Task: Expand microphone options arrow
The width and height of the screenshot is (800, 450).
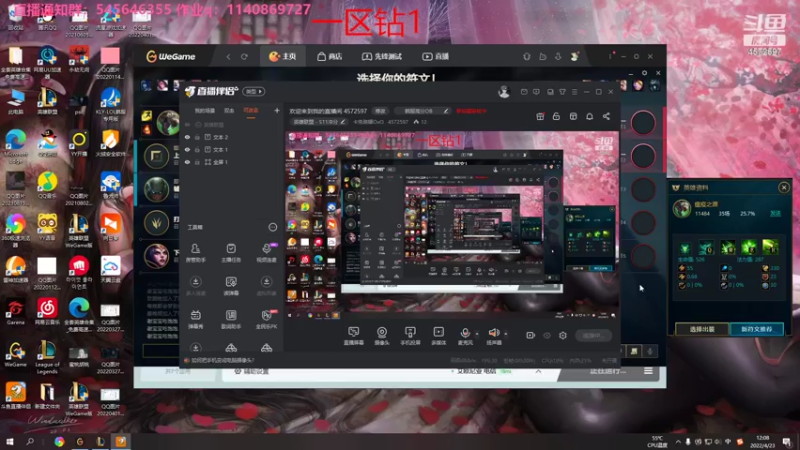Action: click(477, 334)
